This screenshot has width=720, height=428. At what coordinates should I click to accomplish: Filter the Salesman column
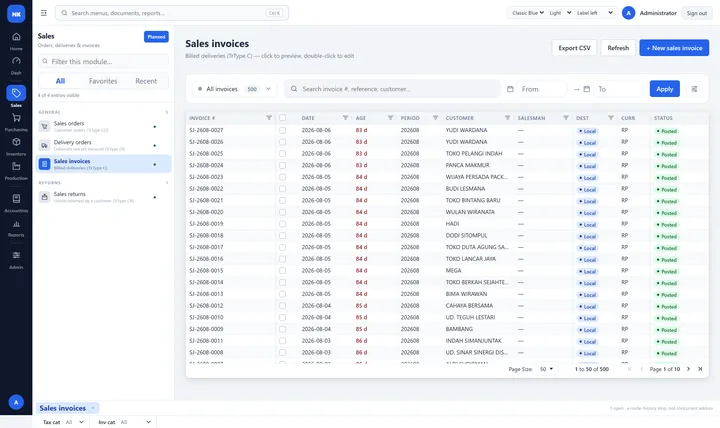coord(566,118)
